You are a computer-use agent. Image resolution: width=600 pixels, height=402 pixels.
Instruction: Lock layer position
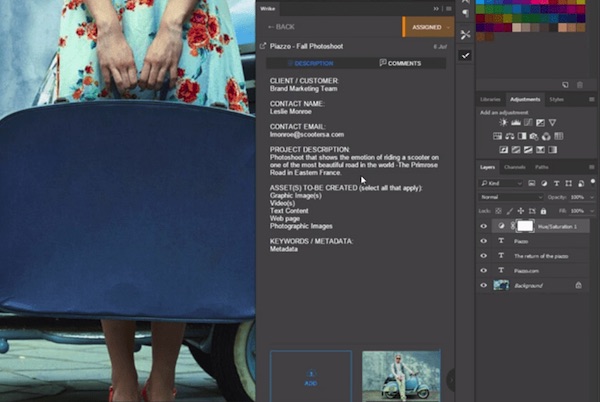tap(521, 211)
